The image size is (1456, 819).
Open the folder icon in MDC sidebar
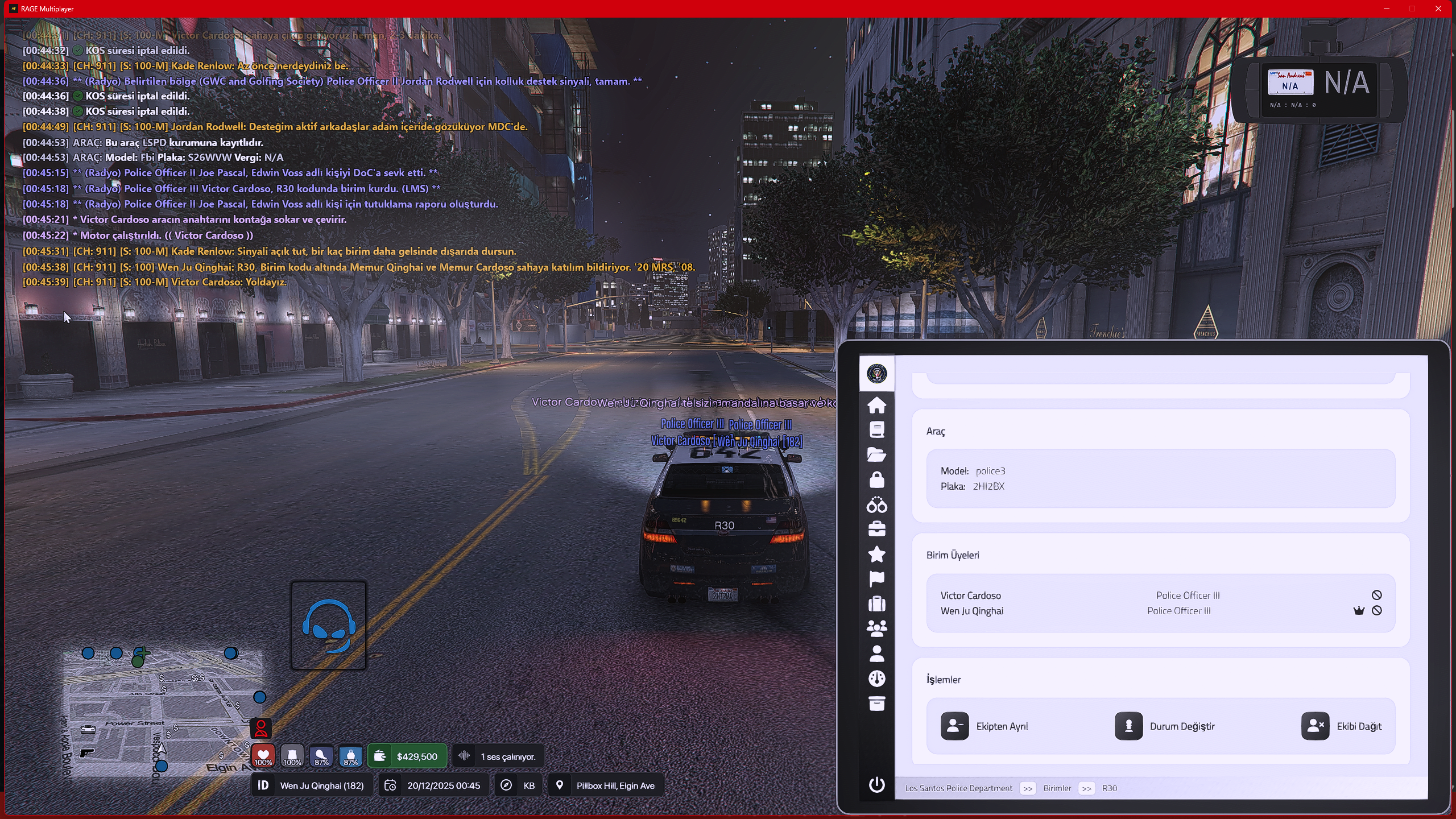pyautogui.click(x=876, y=454)
